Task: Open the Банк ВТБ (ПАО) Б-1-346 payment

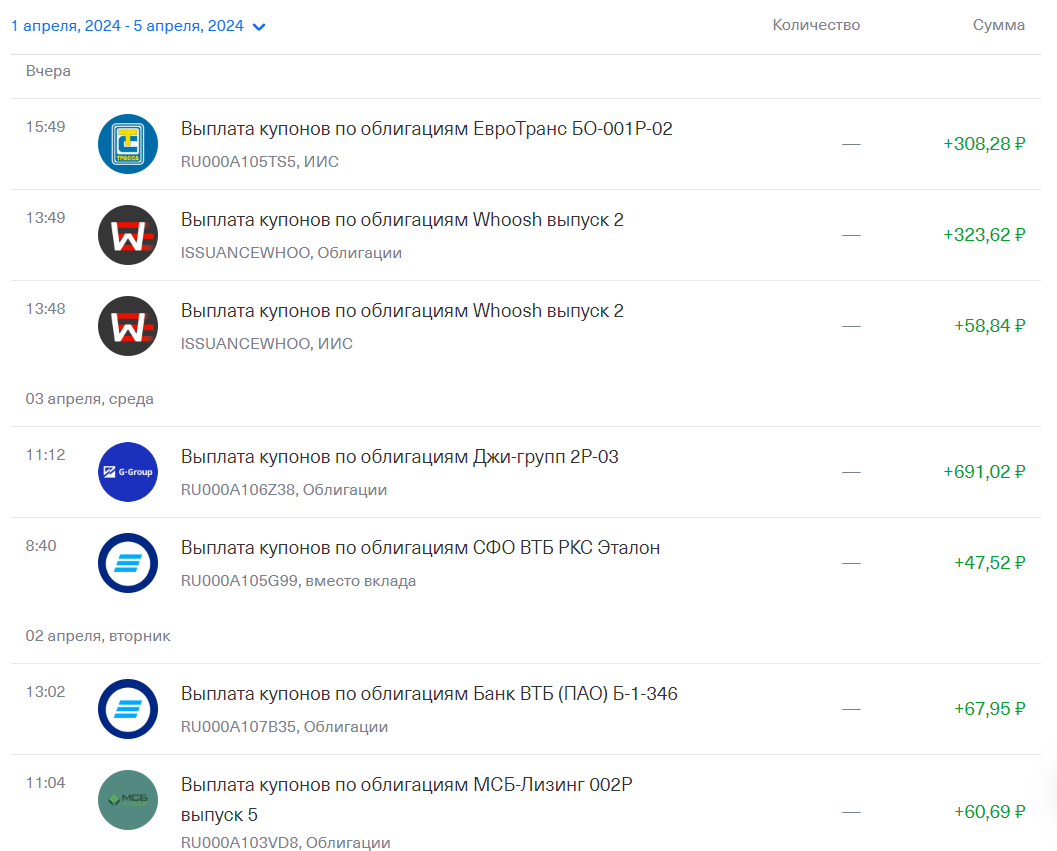Action: pyautogui.click(x=526, y=709)
